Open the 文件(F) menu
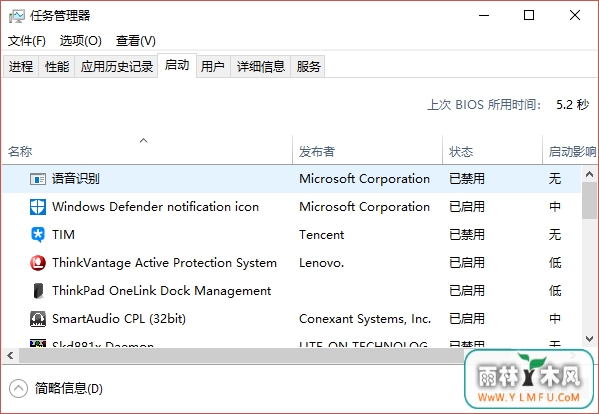This screenshot has height=414, width=599. click(x=27, y=41)
